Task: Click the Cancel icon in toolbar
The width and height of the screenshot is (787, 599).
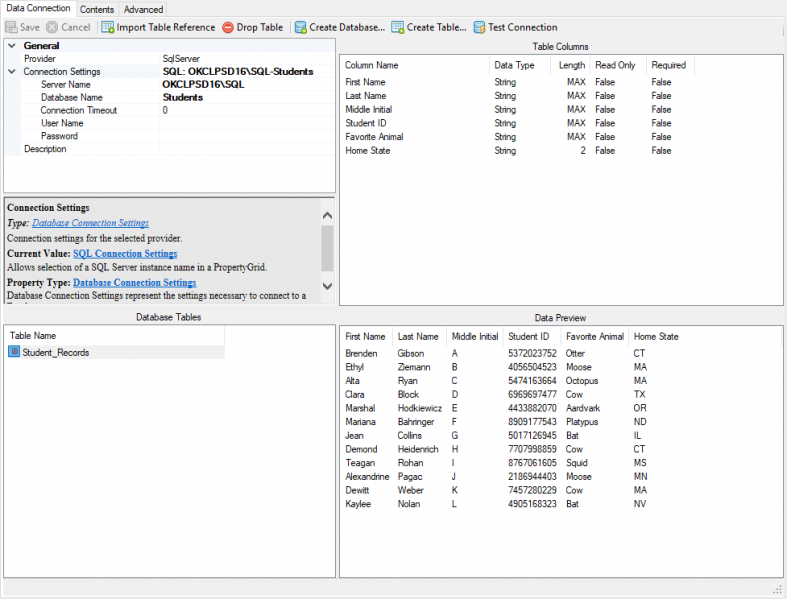Action: click(52, 27)
